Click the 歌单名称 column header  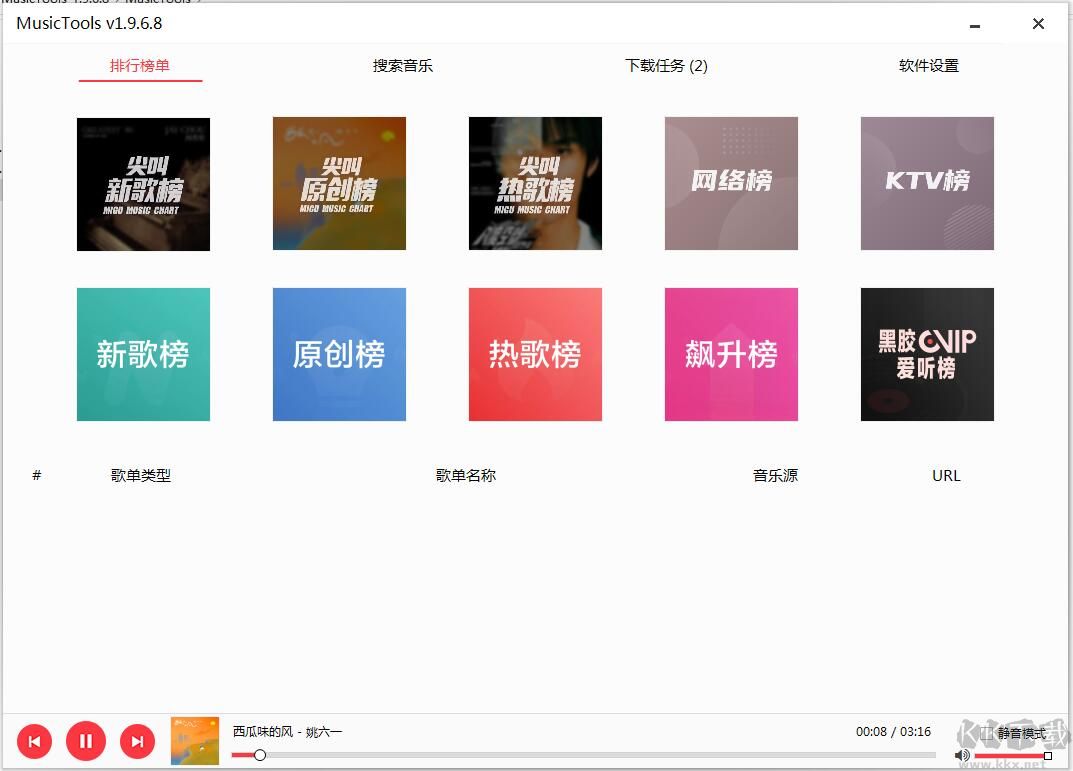(x=466, y=475)
